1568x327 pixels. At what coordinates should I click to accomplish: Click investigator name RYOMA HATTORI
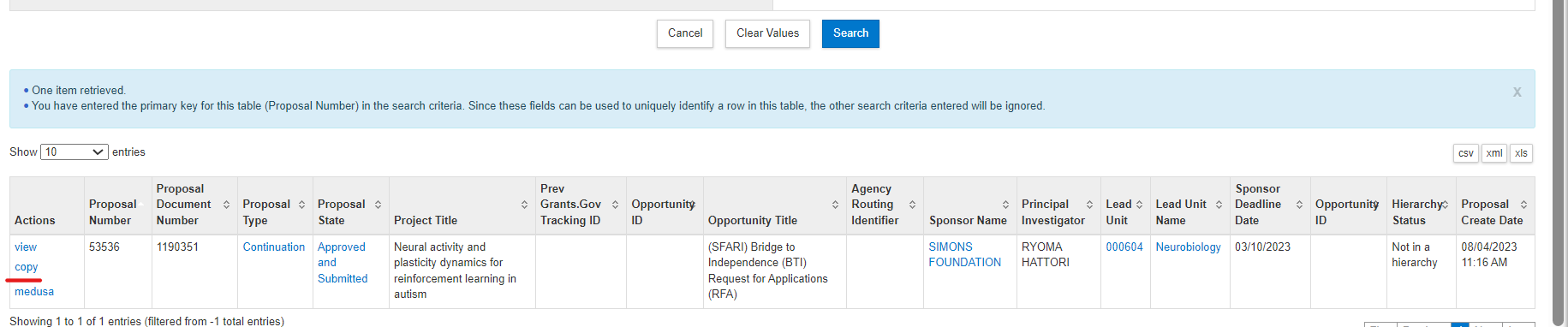[x=1046, y=254]
